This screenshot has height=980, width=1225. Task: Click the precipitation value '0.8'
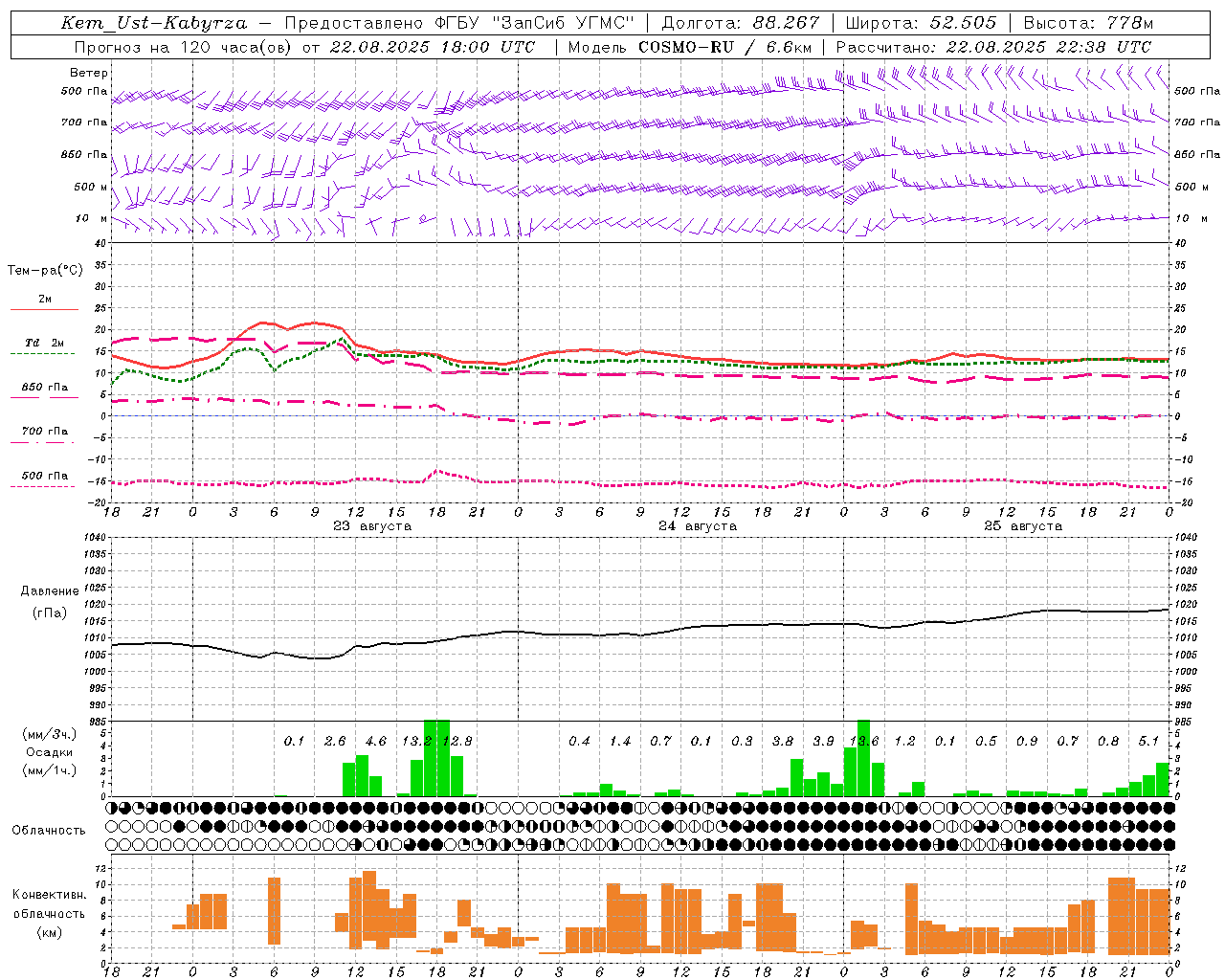tap(1108, 742)
